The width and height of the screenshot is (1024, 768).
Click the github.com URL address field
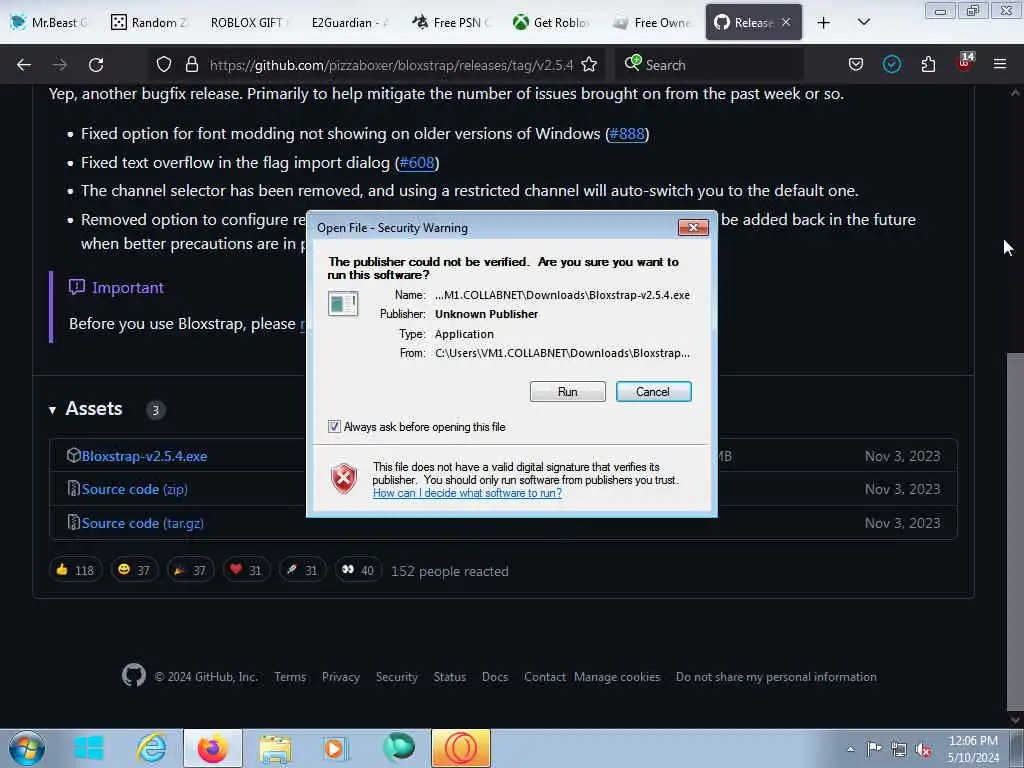(391, 65)
